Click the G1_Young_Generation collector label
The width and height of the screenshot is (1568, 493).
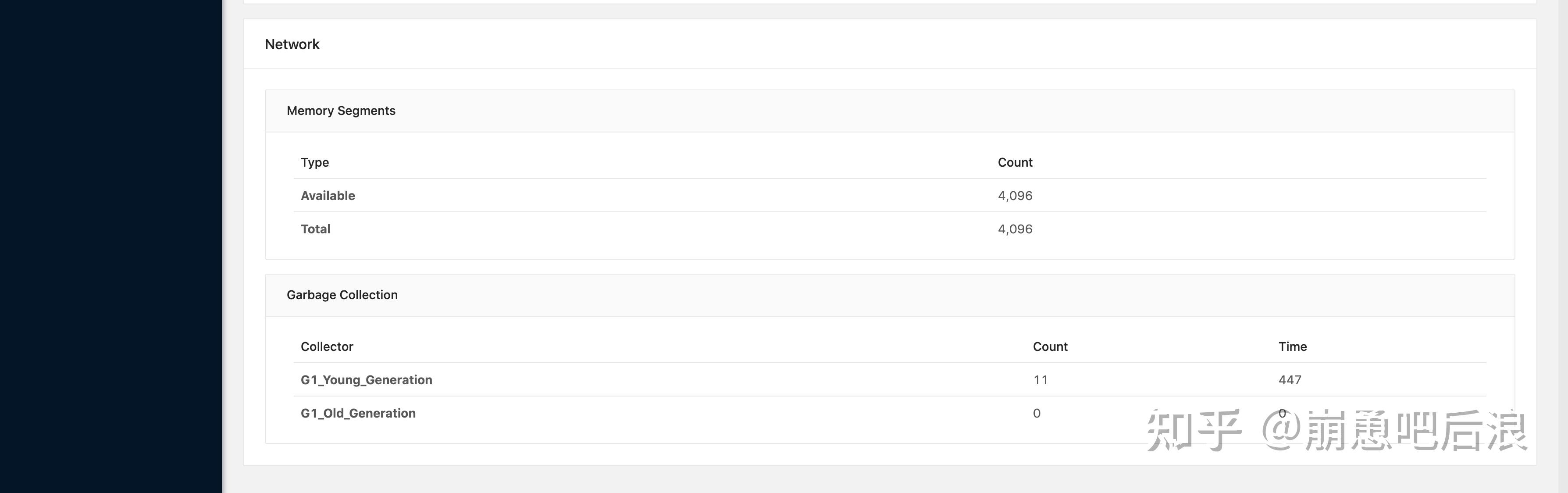[367, 379]
